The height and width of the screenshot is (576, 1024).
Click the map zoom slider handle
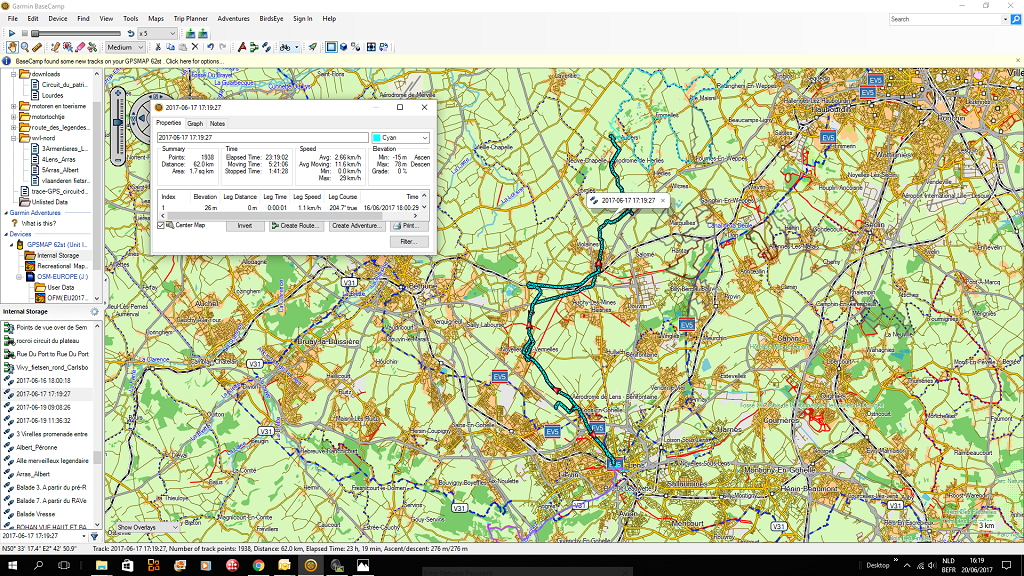click(x=118, y=122)
